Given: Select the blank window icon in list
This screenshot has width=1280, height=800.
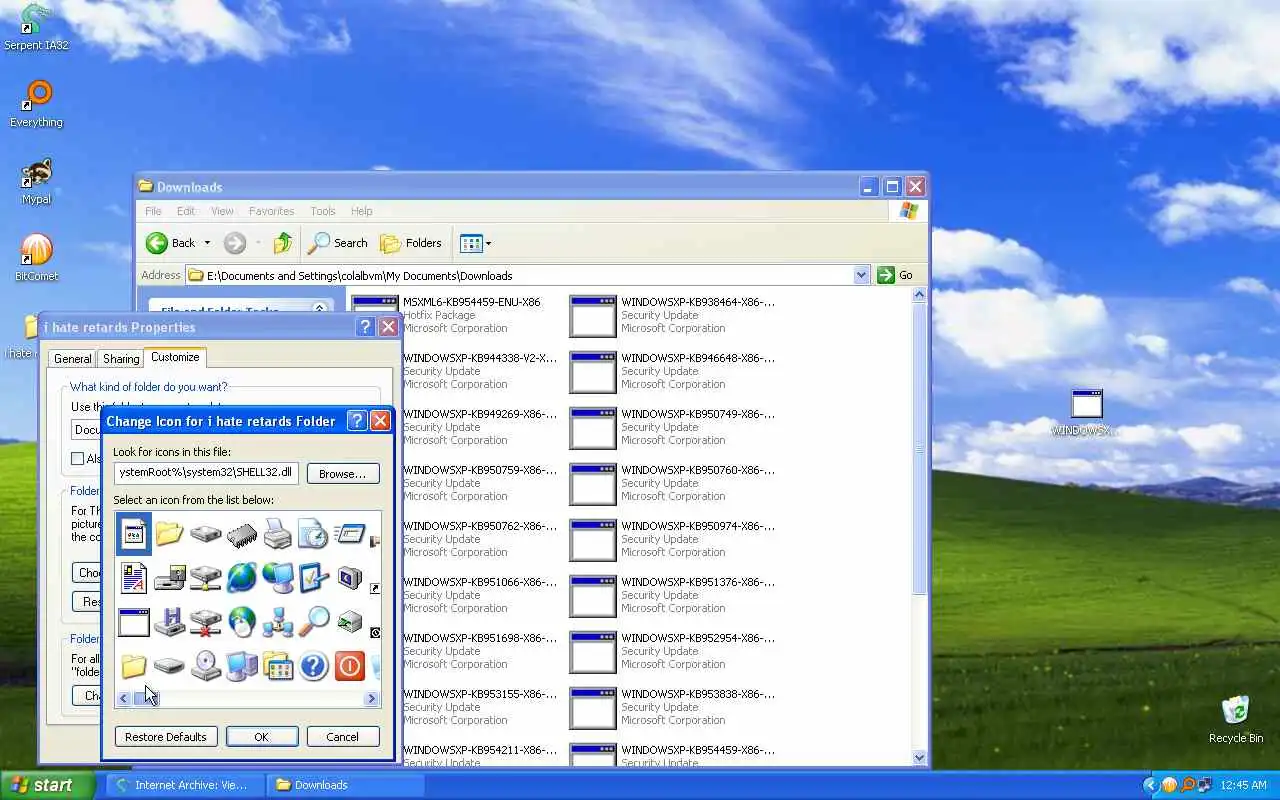Looking at the screenshot, I should point(133,622).
